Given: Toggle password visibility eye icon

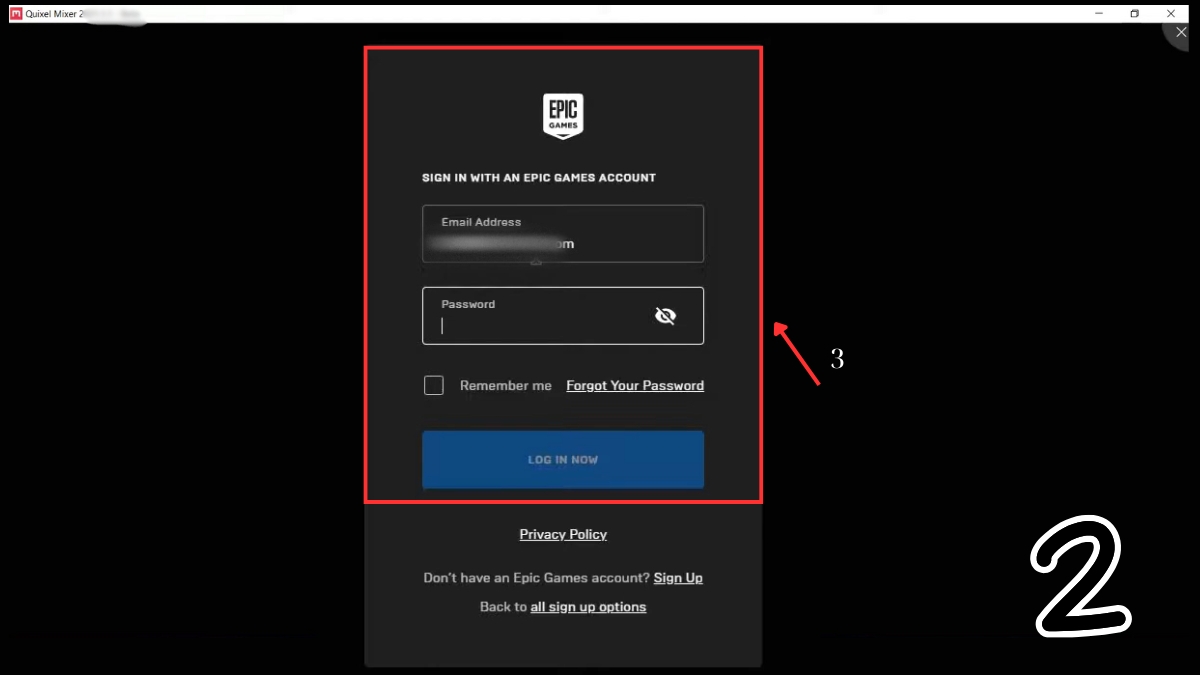Looking at the screenshot, I should (665, 316).
